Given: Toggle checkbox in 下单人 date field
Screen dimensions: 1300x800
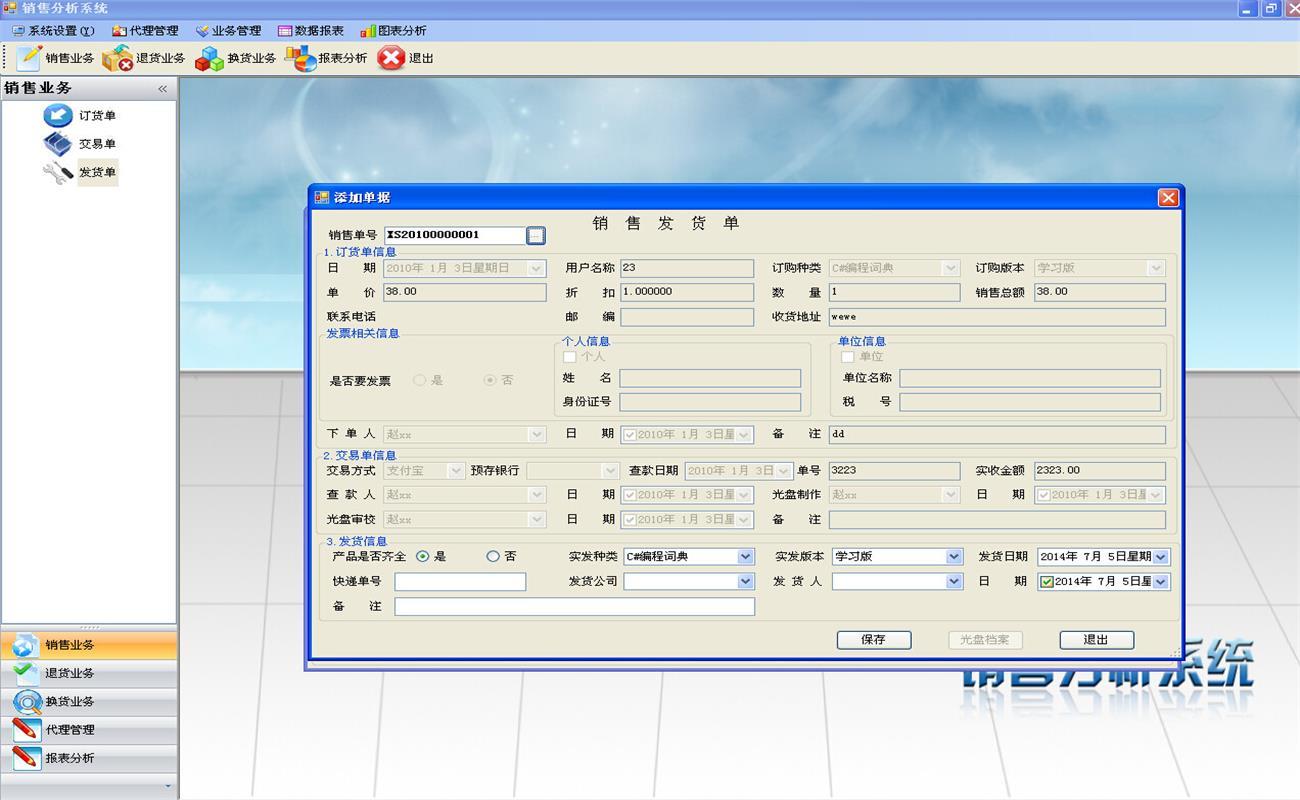Looking at the screenshot, I should click(x=630, y=435).
